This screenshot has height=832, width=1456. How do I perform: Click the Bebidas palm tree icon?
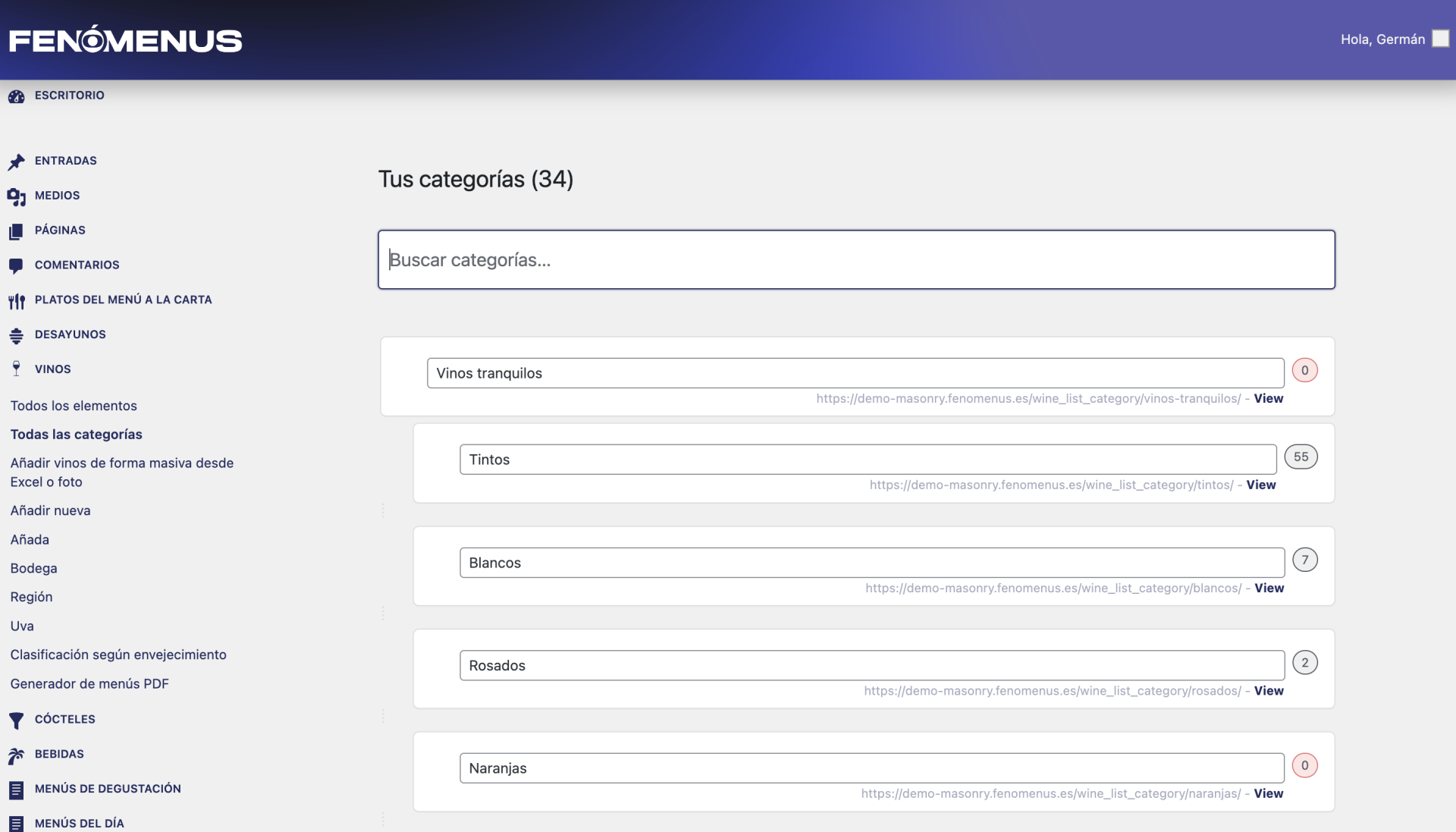(x=16, y=755)
